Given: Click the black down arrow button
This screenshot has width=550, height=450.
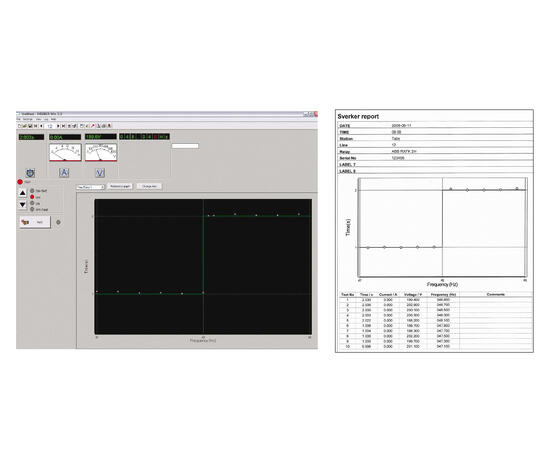Looking at the screenshot, I should (x=22, y=204).
